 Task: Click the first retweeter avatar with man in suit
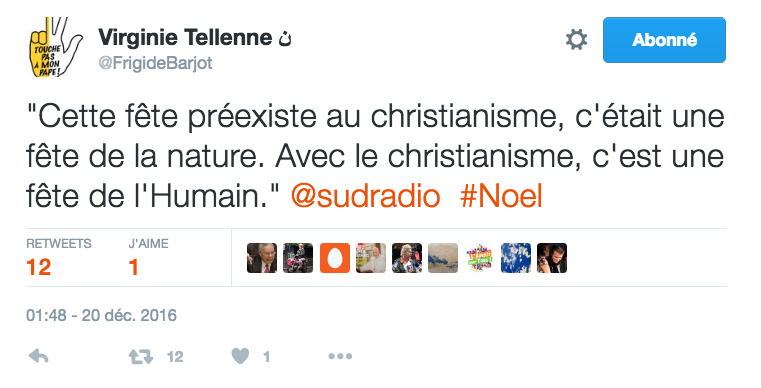[262, 258]
